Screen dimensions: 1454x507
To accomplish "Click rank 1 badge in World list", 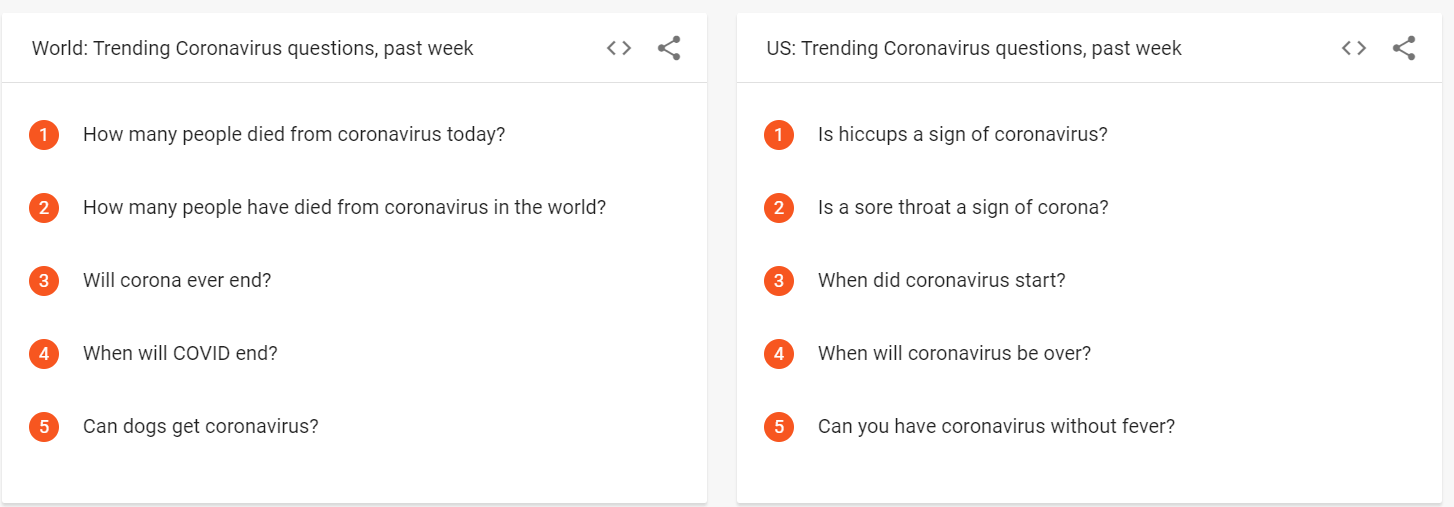I will 44,134.
